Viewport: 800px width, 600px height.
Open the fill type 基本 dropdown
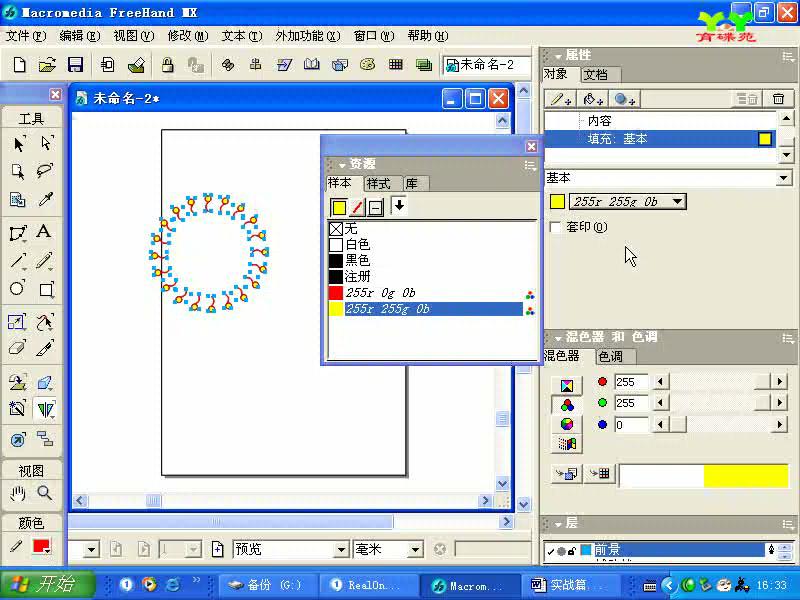click(784, 178)
